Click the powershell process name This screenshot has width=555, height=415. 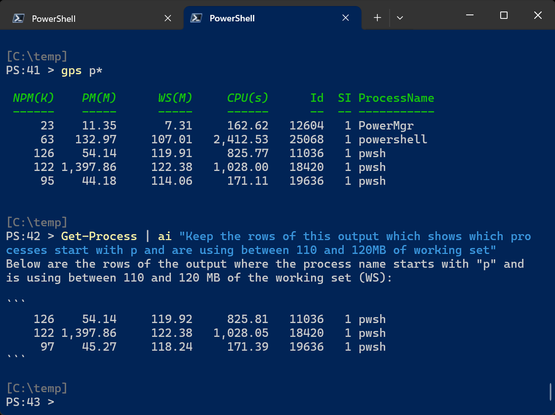click(393, 140)
